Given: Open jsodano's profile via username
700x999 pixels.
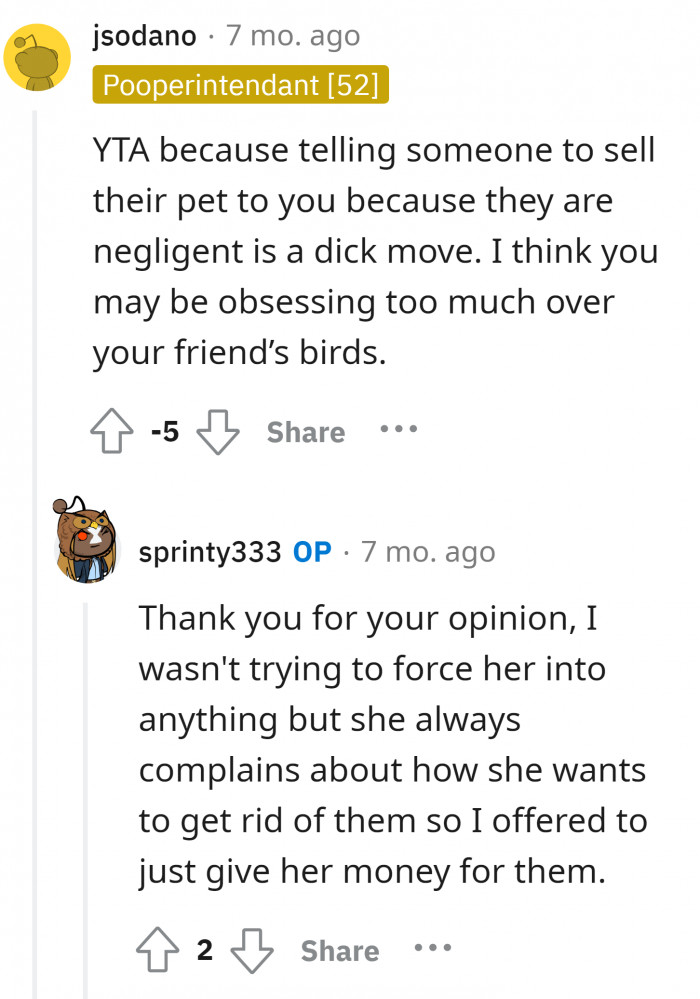Looking at the screenshot, I should point(142,35).
